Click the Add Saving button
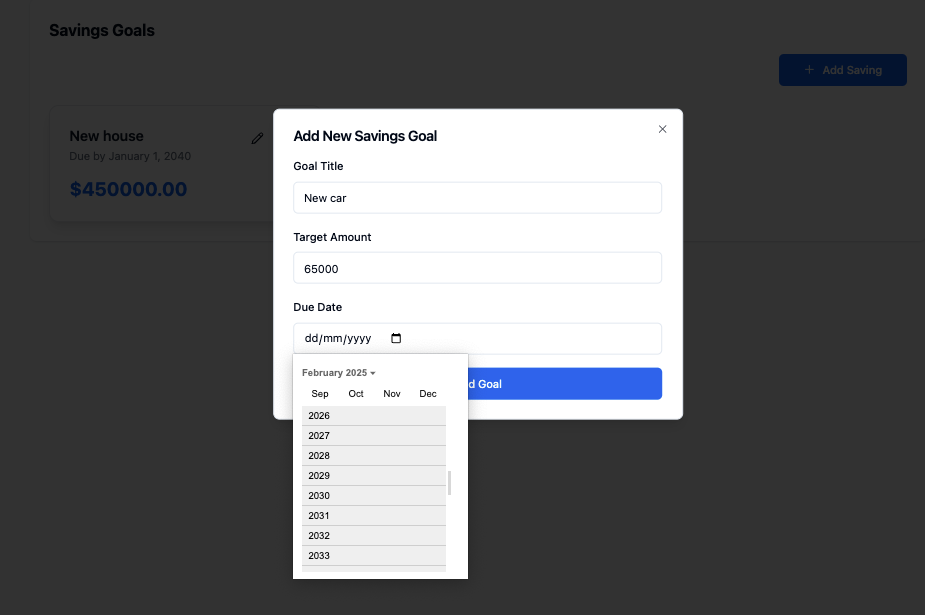 [843, 69]
